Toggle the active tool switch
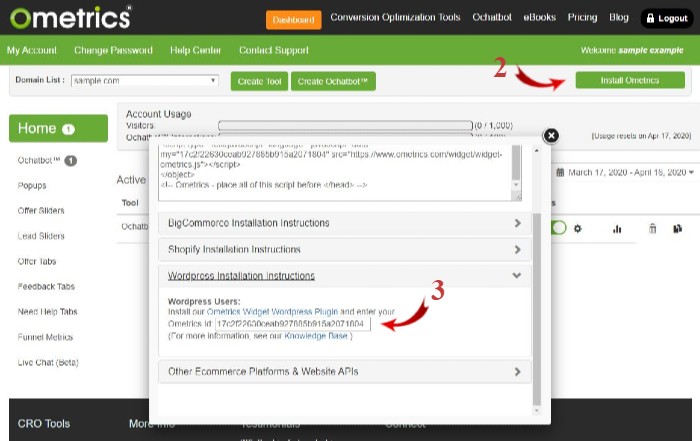Image resolution: width=700 pixels, height=441 pixels. click(x=559, y=228)
